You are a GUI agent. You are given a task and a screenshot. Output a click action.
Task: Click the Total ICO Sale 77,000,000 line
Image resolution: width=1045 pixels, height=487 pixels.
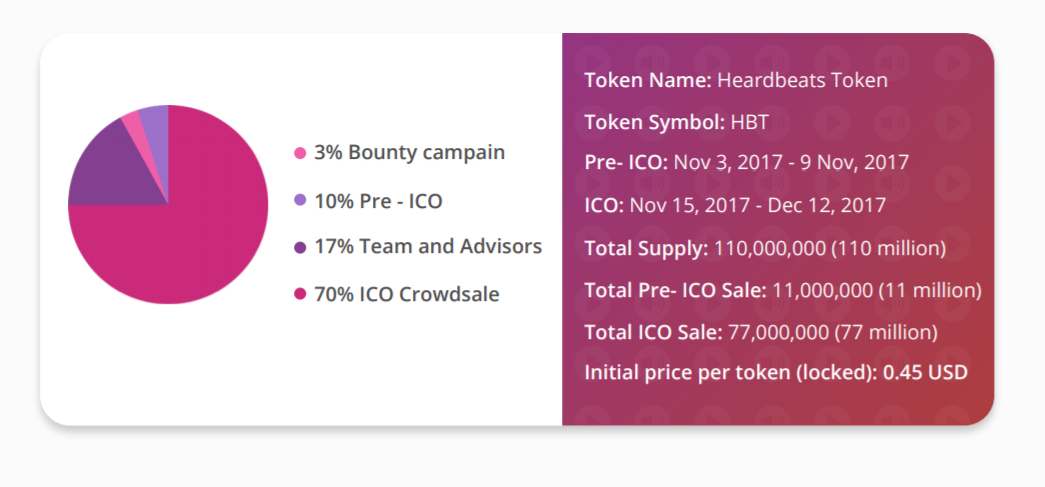click(761, 332)
